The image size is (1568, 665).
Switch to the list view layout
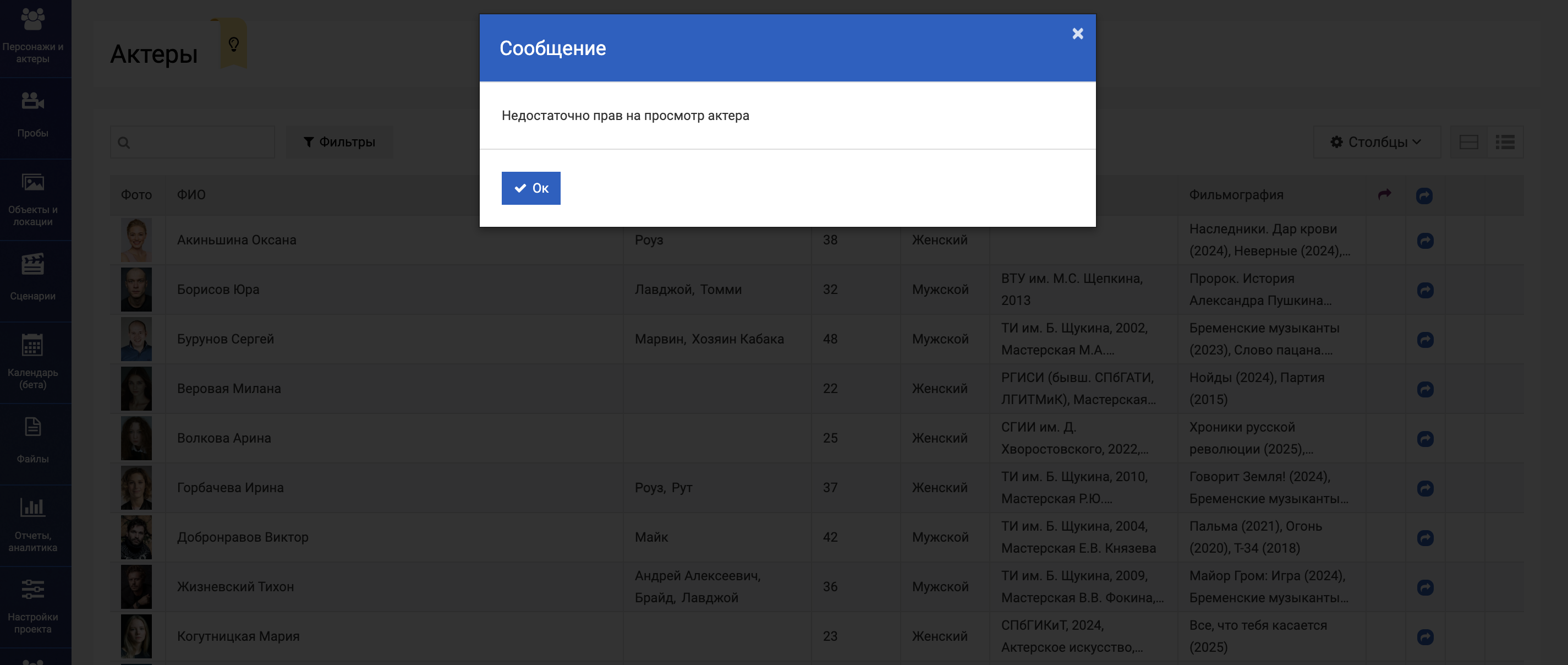(x=1505, y=143)
